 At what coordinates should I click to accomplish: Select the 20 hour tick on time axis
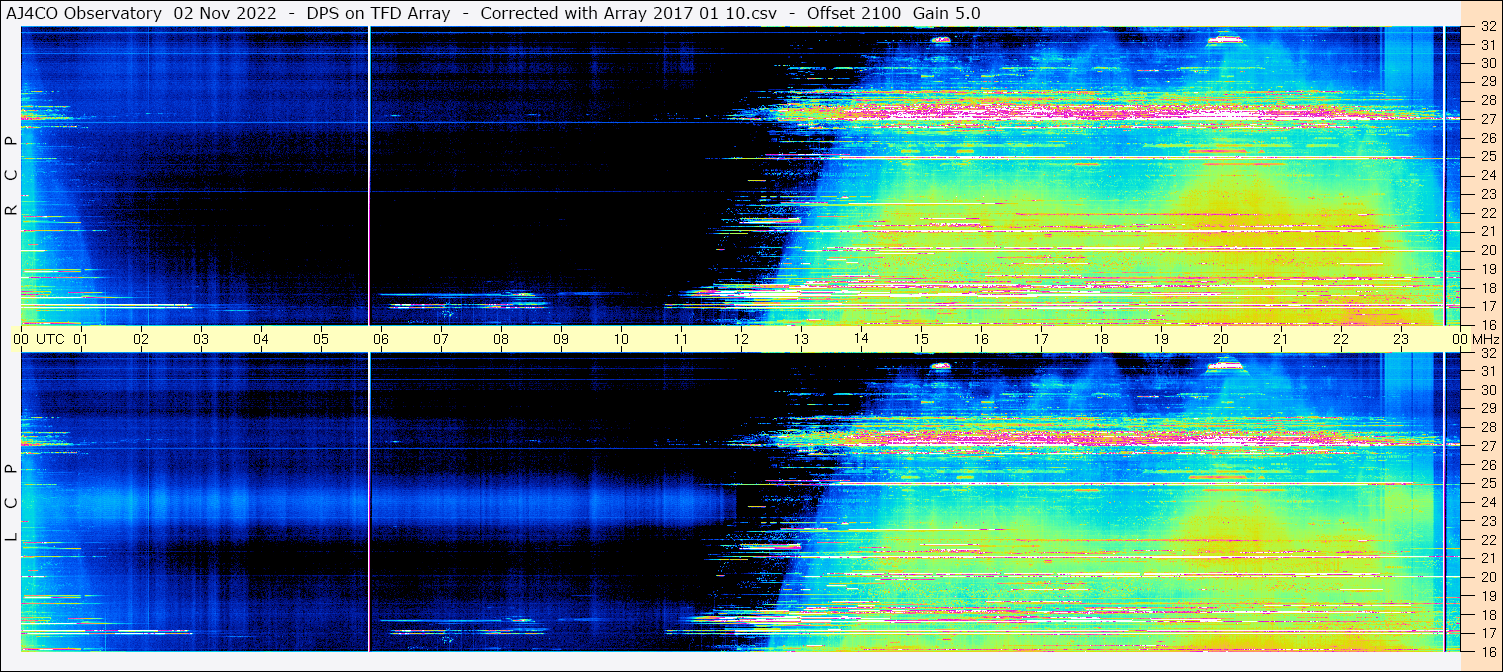1221,339
